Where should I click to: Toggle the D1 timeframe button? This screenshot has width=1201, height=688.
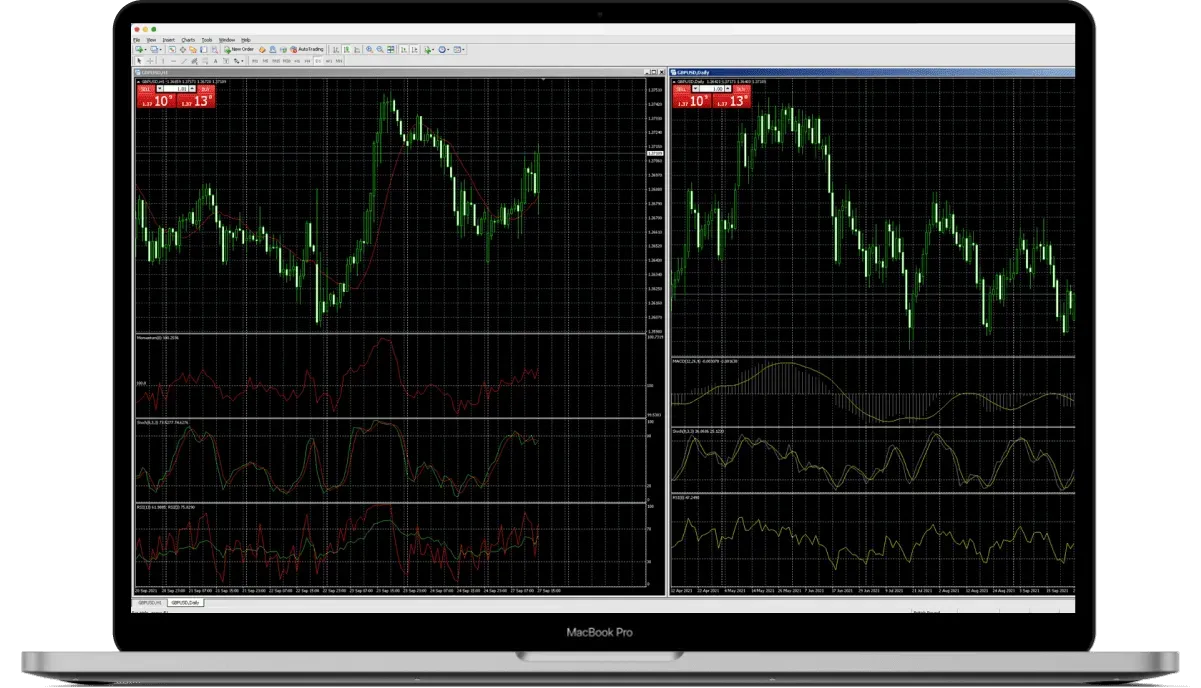[318, 61]
